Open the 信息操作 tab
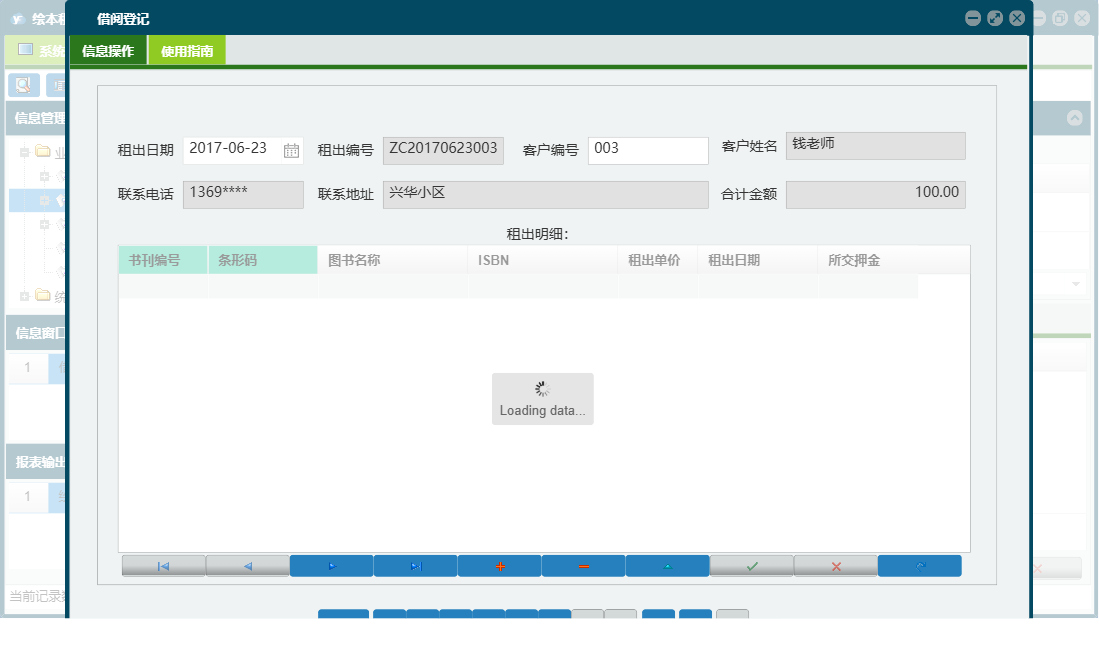The height and width of the screenshot is (655, 1099). (x=107, y=48)
